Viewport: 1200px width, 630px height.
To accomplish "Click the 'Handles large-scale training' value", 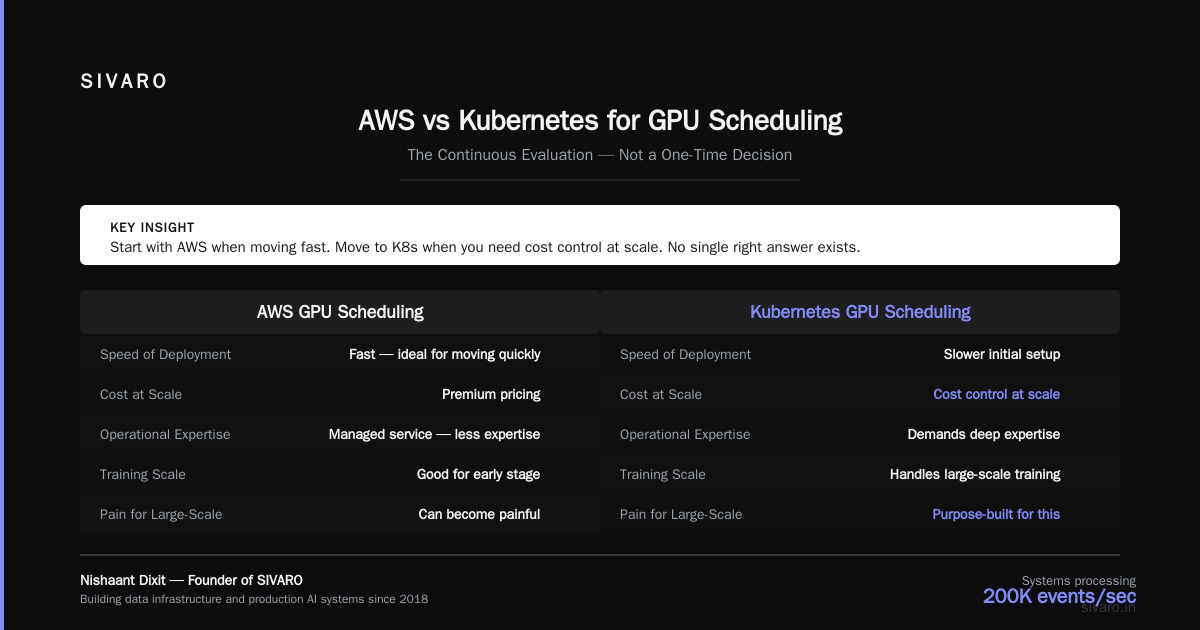I will coord(975,474).
